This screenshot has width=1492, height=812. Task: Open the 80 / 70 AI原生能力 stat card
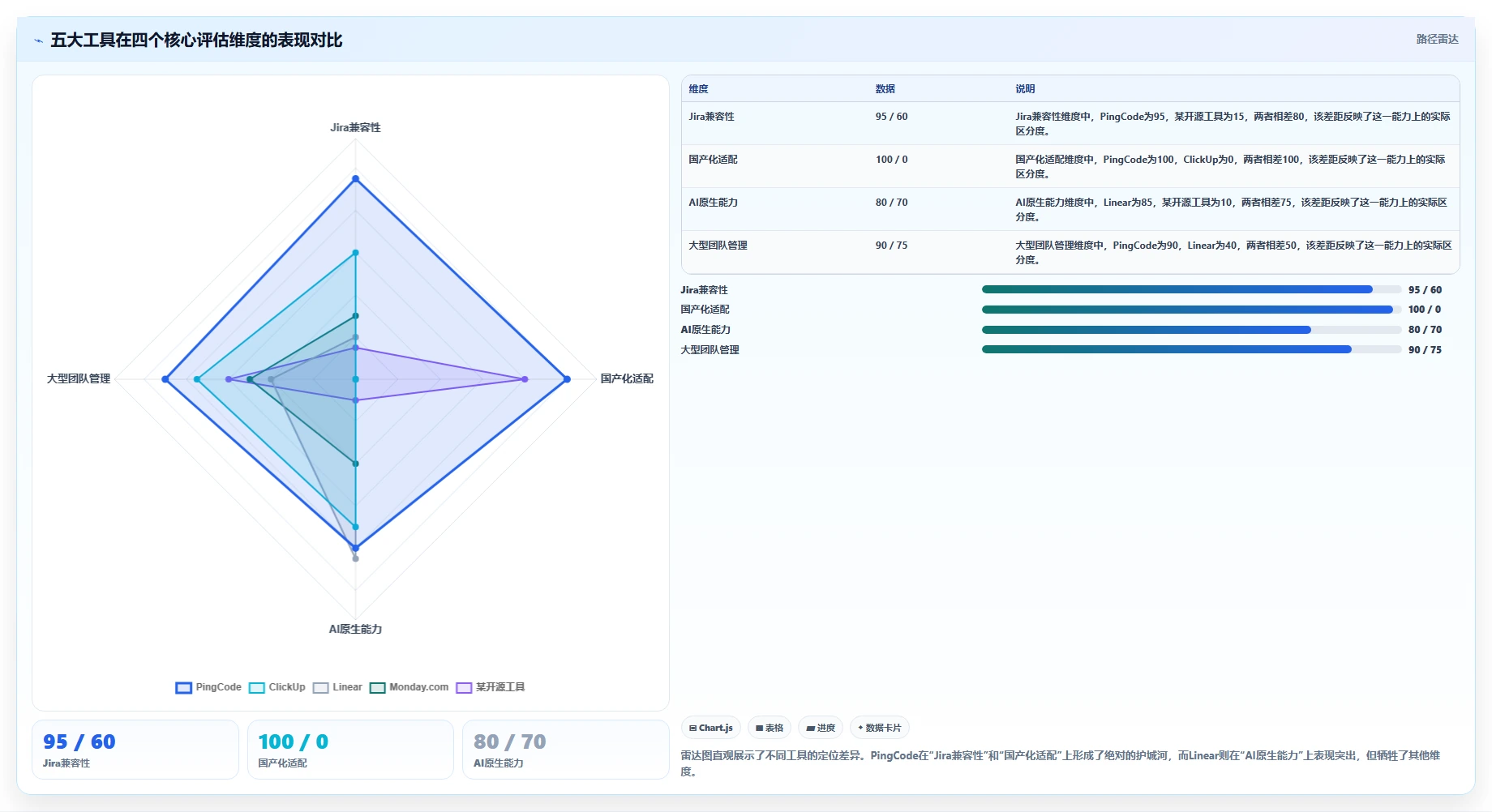point(565,750)
